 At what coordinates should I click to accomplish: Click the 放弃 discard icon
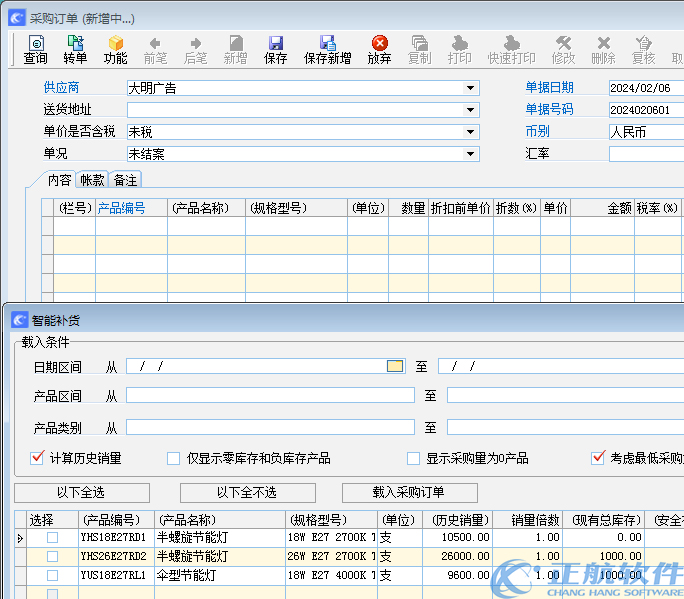pos(380,49)
